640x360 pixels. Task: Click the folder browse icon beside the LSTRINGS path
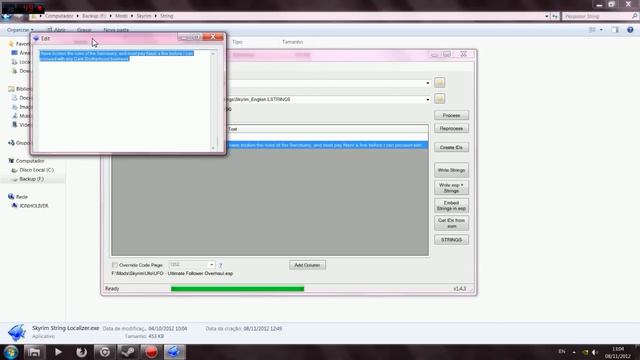(x=439, y=98)
